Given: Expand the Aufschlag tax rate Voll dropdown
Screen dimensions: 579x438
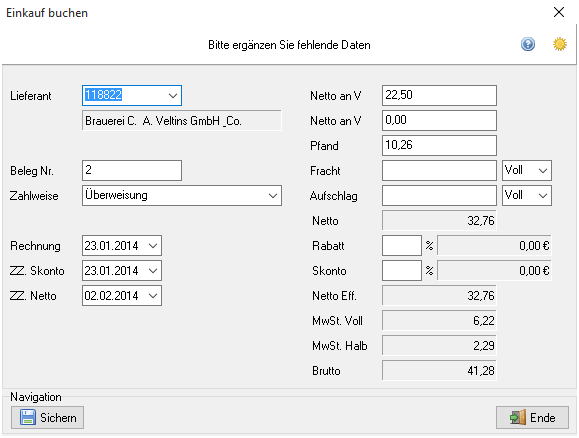Looking at the screenshot, I should coord(542,195).
